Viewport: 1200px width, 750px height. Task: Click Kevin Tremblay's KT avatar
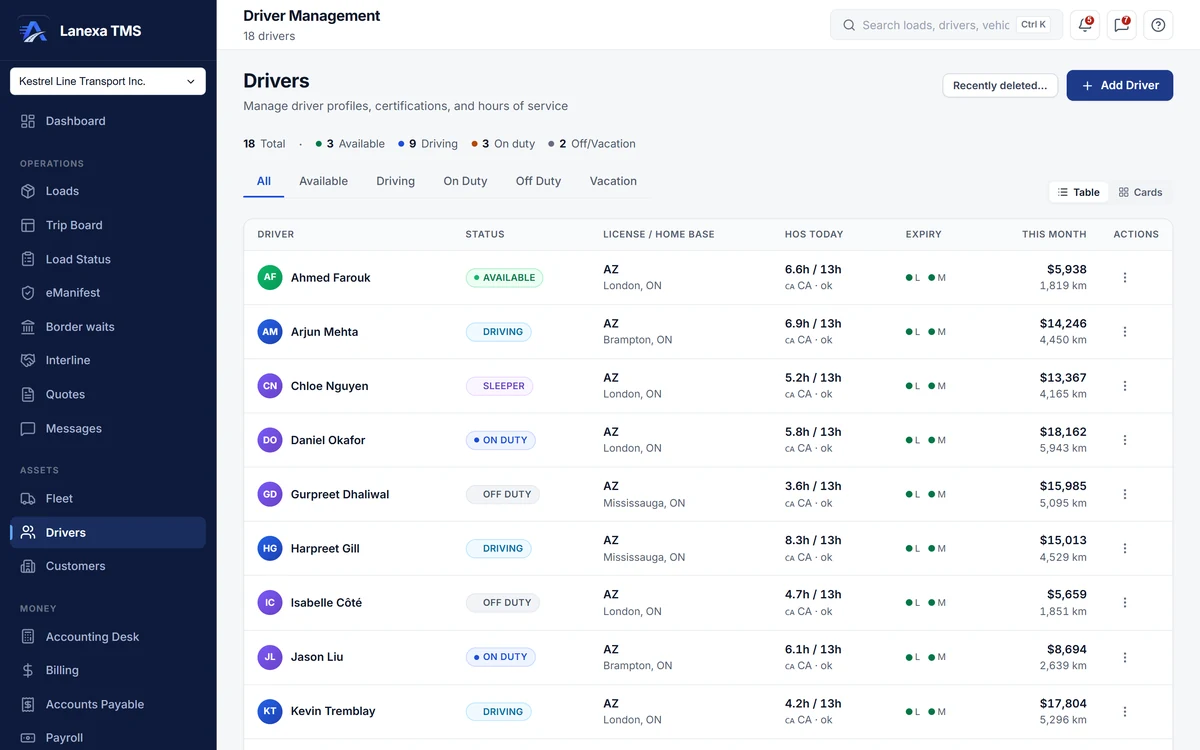270,711
